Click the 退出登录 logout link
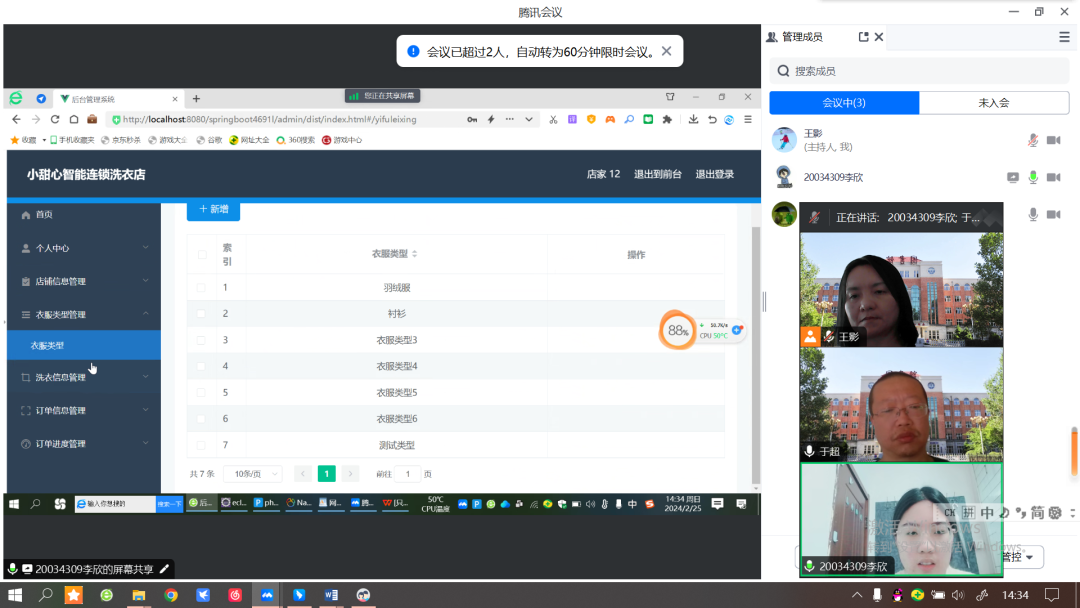This screenshot has width=1080, height=608. (x=714, y=174)
